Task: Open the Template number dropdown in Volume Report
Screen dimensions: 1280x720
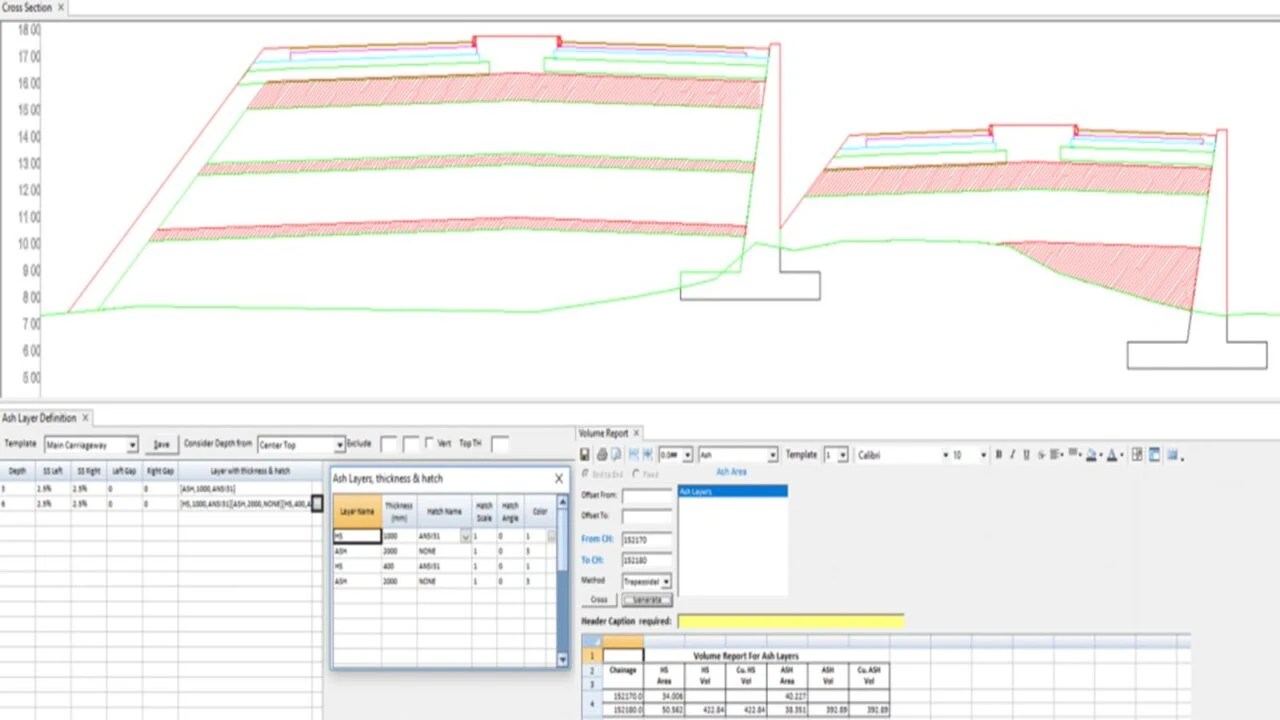Action: coord(843,455)
